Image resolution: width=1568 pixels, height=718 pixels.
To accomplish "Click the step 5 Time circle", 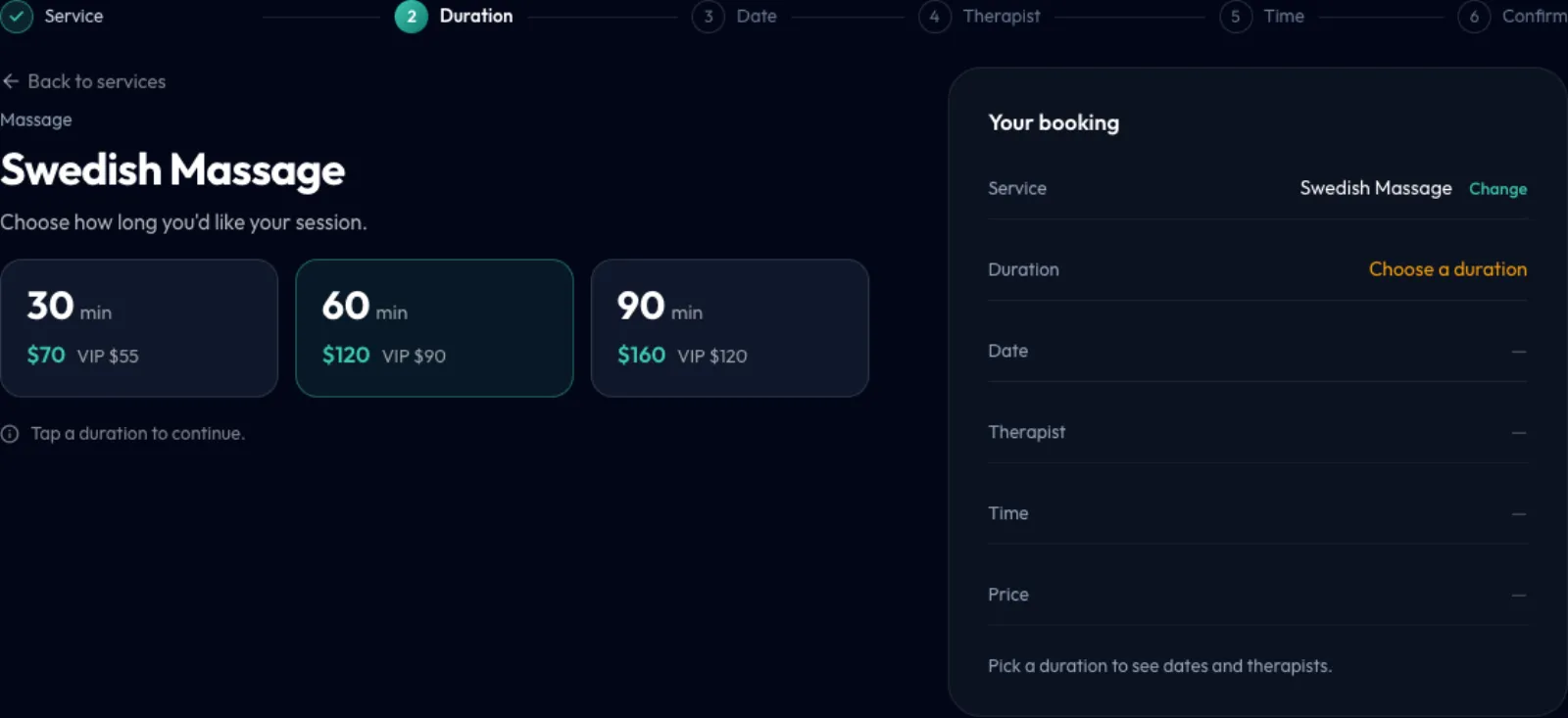I will [1236, 17].
